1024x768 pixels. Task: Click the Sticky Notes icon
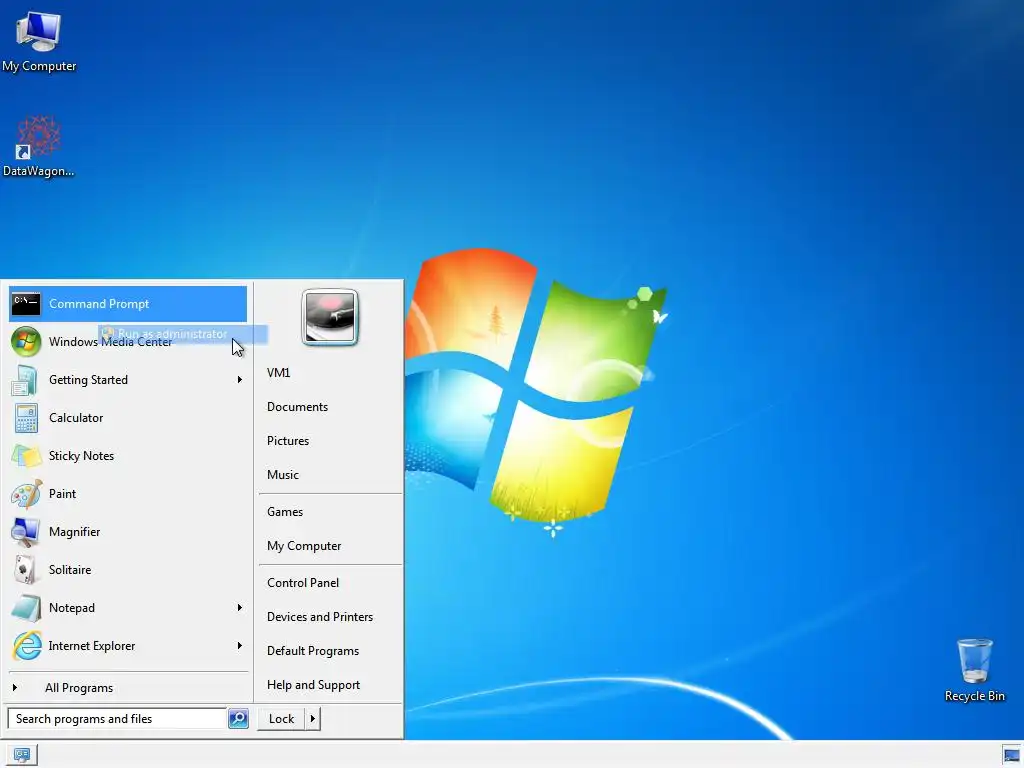(x=26, y=456)
